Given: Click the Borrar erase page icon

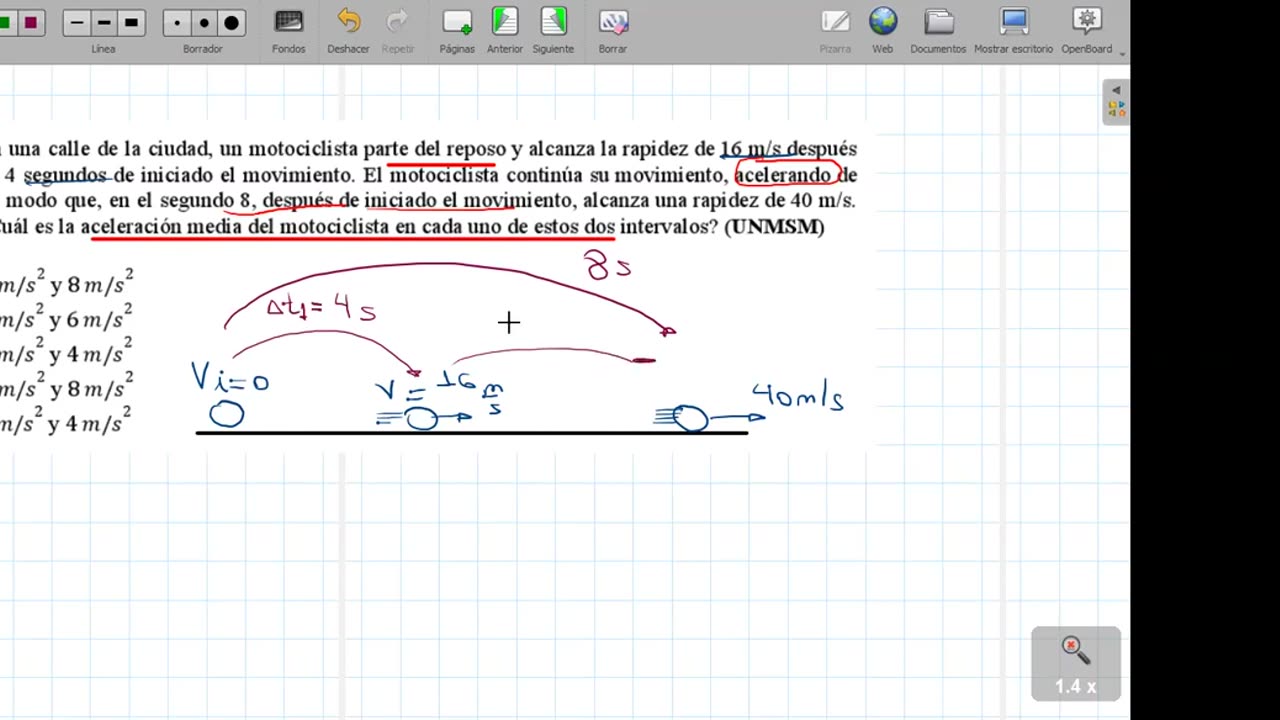Looking at the screenshot, I should (x=613, y=22).
